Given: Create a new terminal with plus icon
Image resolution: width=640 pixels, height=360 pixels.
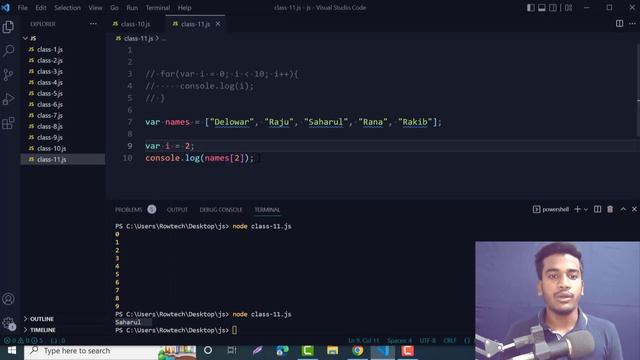Looking at the screenshot, I should (x=577, y=209).
